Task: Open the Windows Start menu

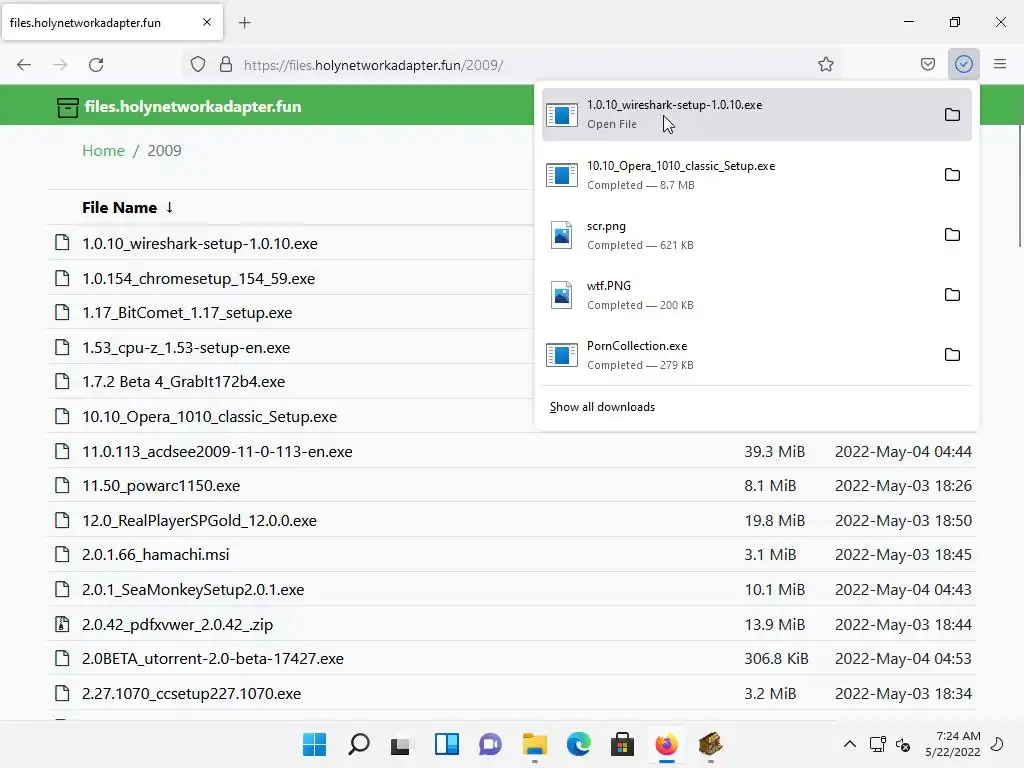Action: pyautogui.click(x=314, y=744)
